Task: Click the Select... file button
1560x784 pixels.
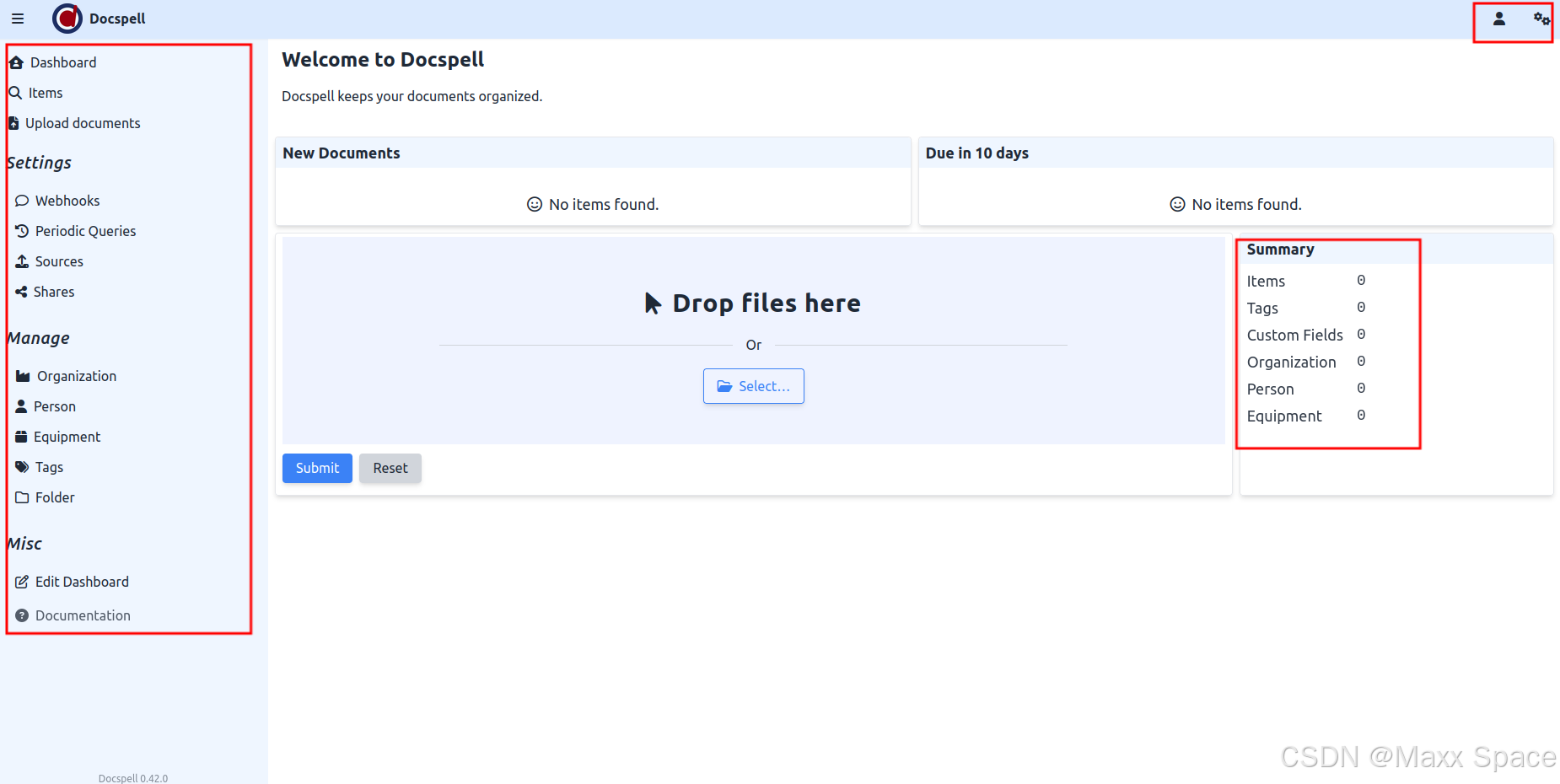Action: coord(754,386)
